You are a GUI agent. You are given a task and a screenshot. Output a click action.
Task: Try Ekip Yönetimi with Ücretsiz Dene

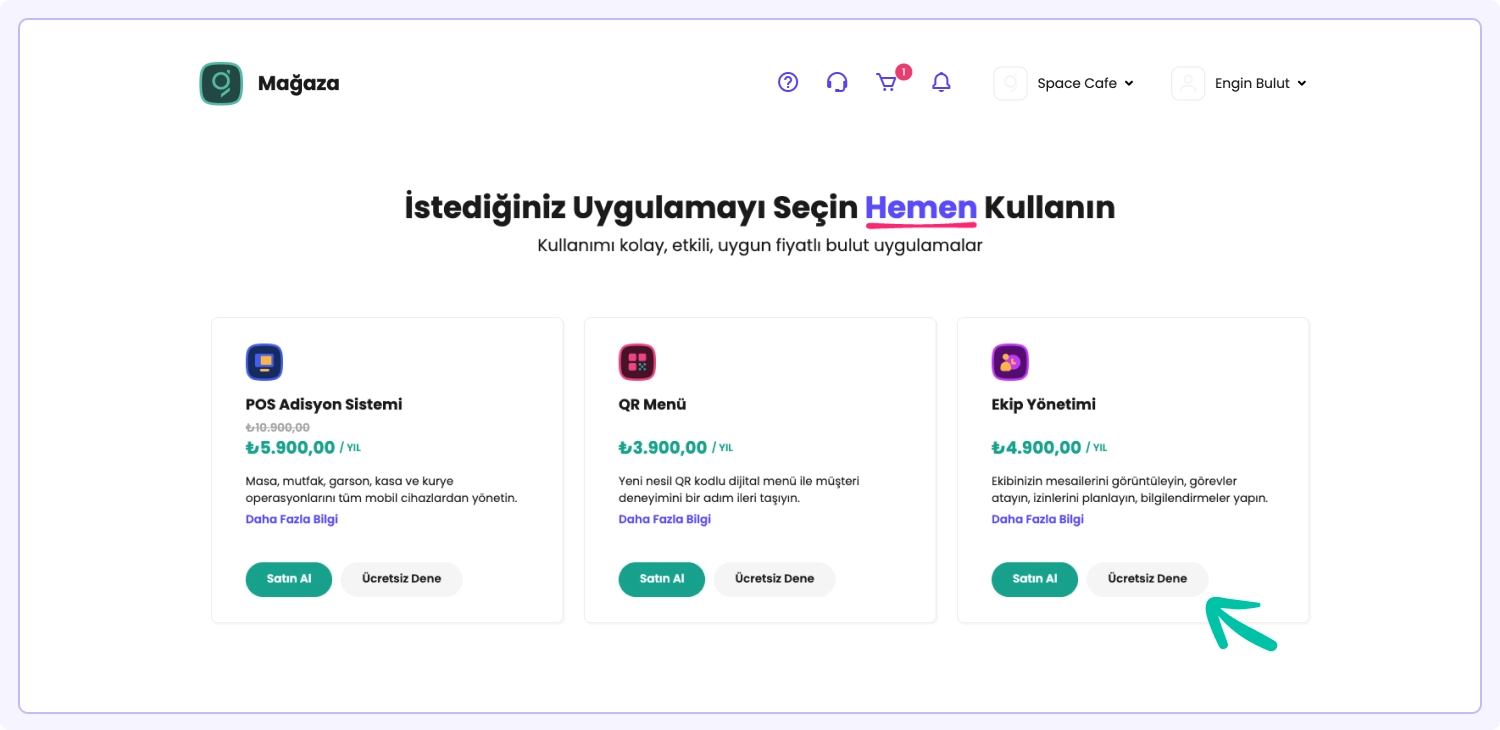click(x=1147, y=579)
